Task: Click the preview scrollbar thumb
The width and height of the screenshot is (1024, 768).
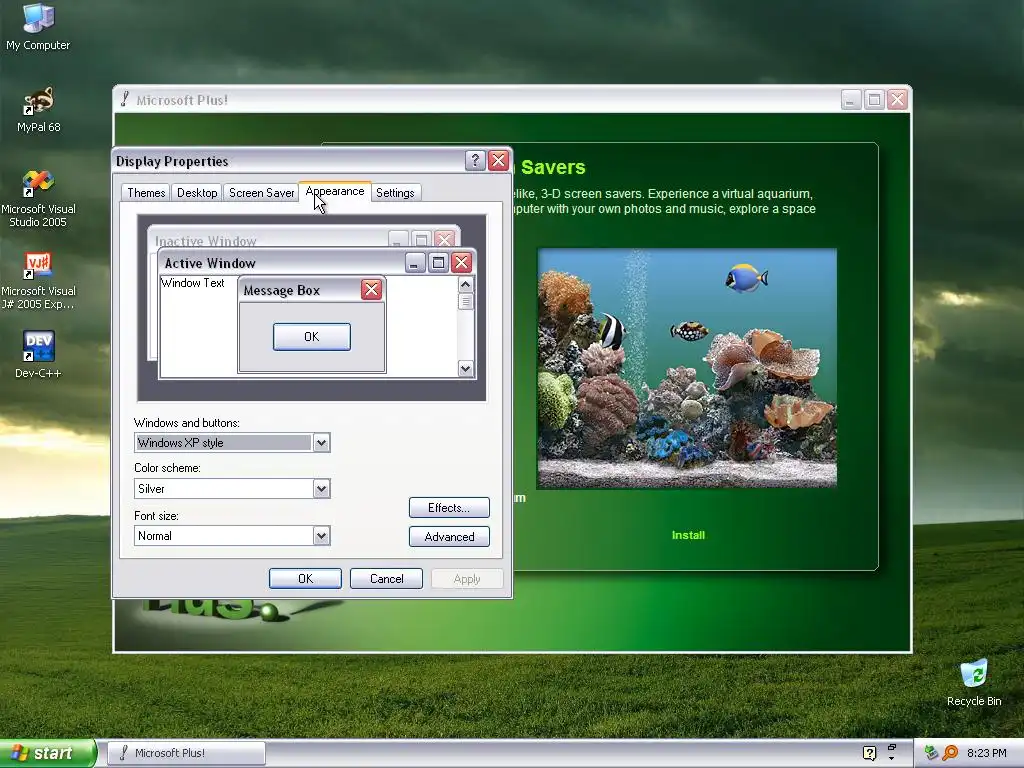Action: [465, 302]
